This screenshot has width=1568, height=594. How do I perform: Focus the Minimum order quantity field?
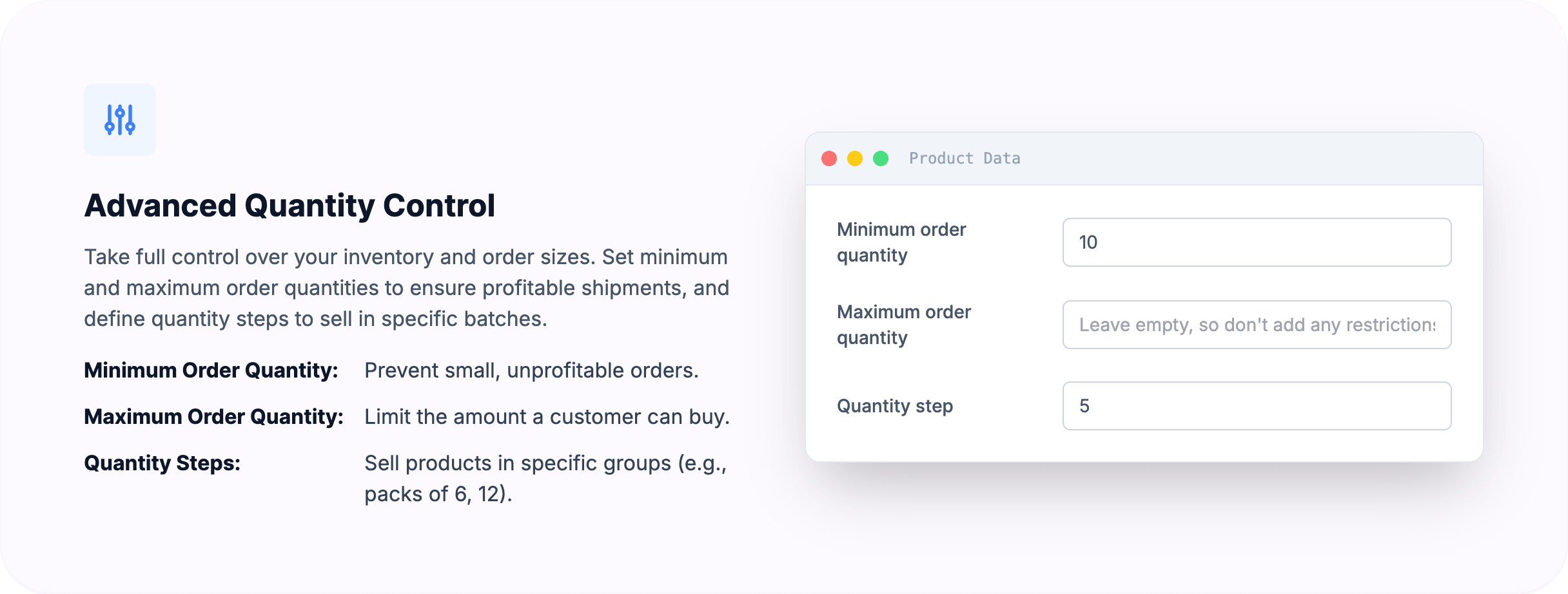(x=1257, y=242)
